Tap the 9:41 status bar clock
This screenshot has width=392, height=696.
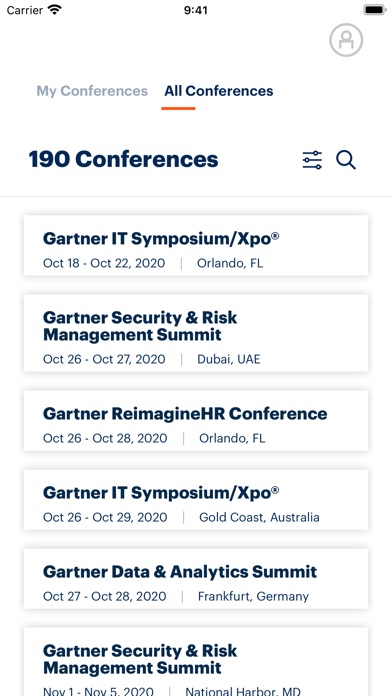pos(196,10)
